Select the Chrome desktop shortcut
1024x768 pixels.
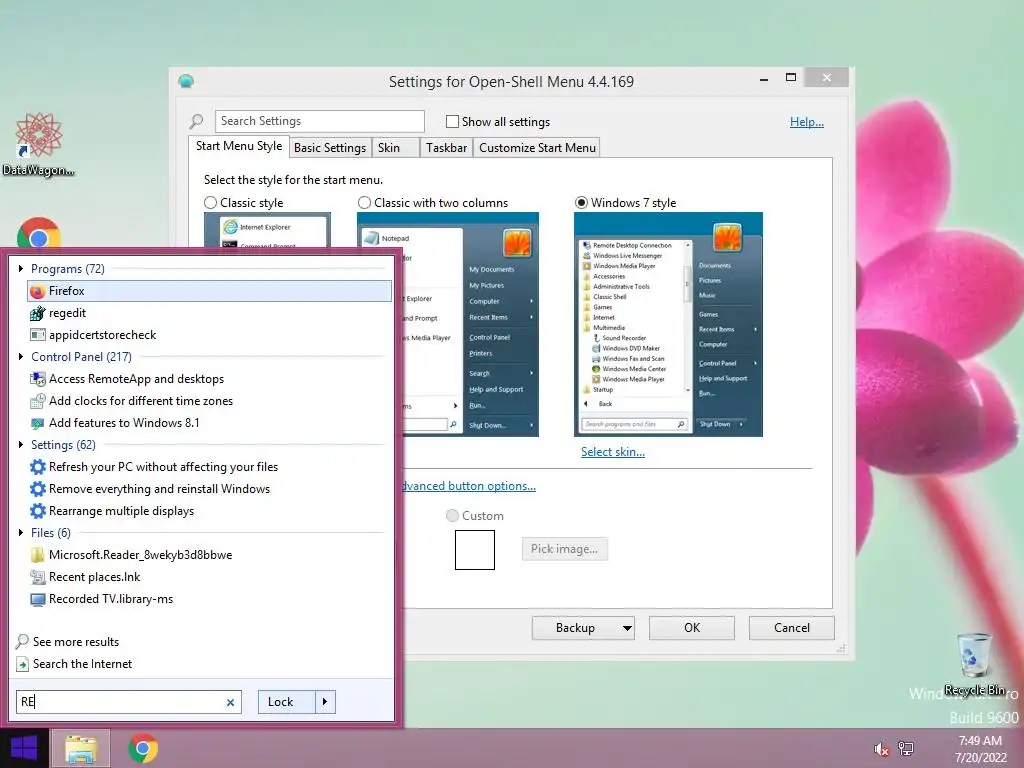39,232
